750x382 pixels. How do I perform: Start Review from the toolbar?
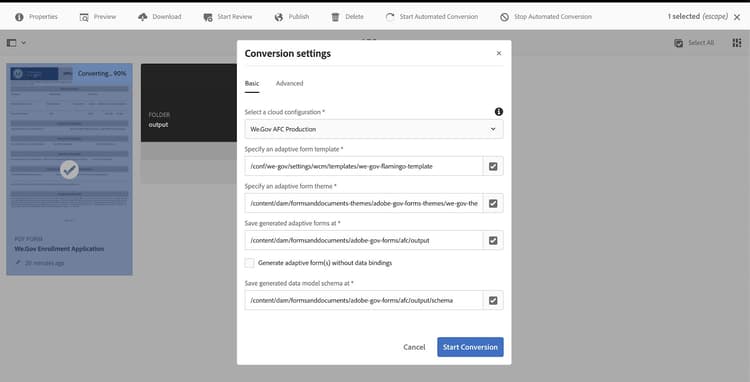click(228, 17)
